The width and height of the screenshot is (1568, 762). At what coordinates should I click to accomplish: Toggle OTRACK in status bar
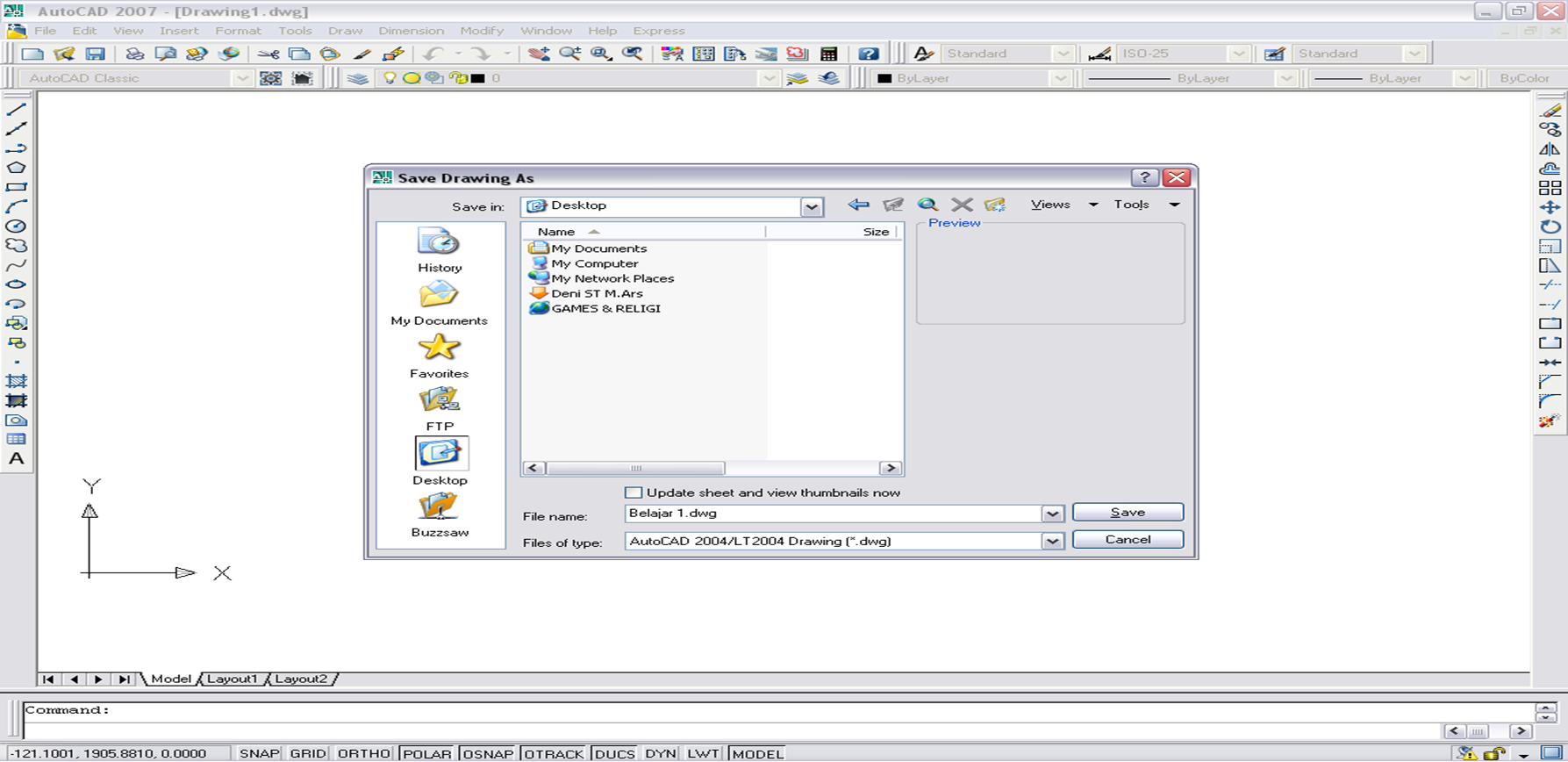(554, 753)
